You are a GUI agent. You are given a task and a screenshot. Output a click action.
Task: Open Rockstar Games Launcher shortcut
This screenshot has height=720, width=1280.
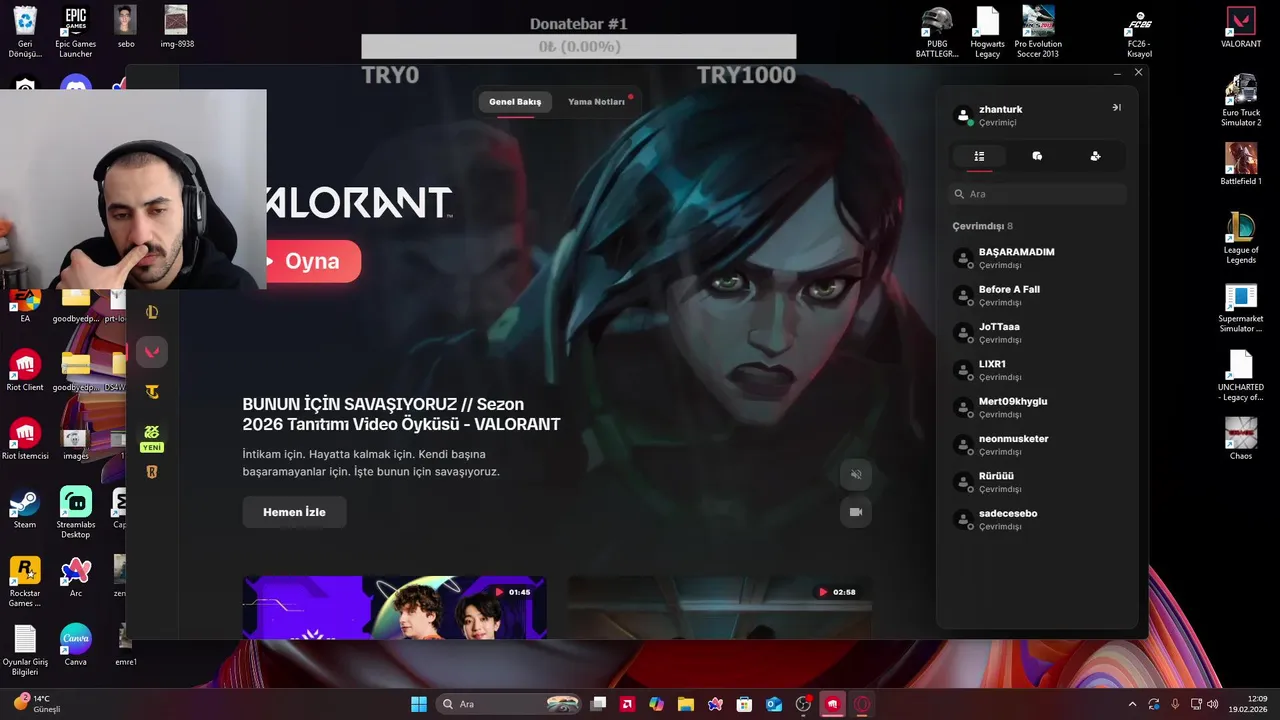click(25, 582)
